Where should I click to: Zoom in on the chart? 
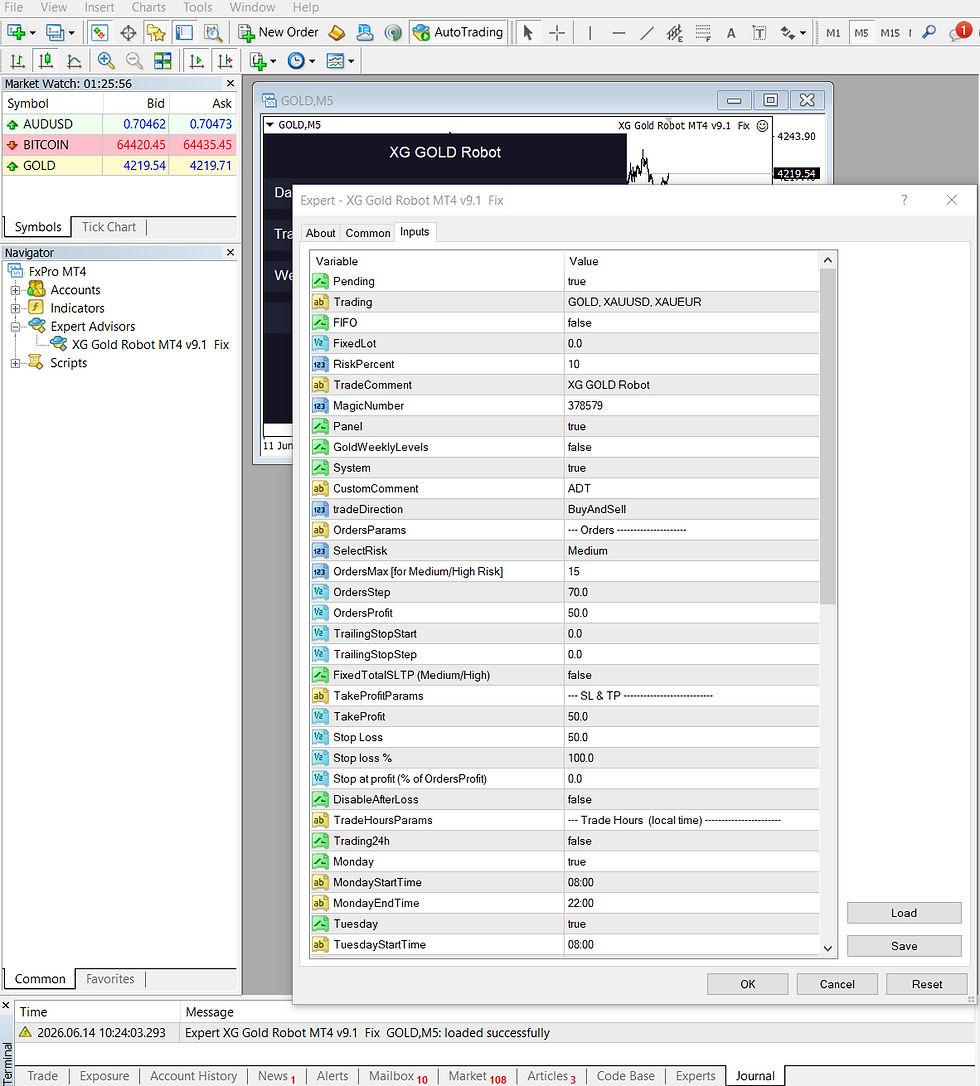pos(106,61)
